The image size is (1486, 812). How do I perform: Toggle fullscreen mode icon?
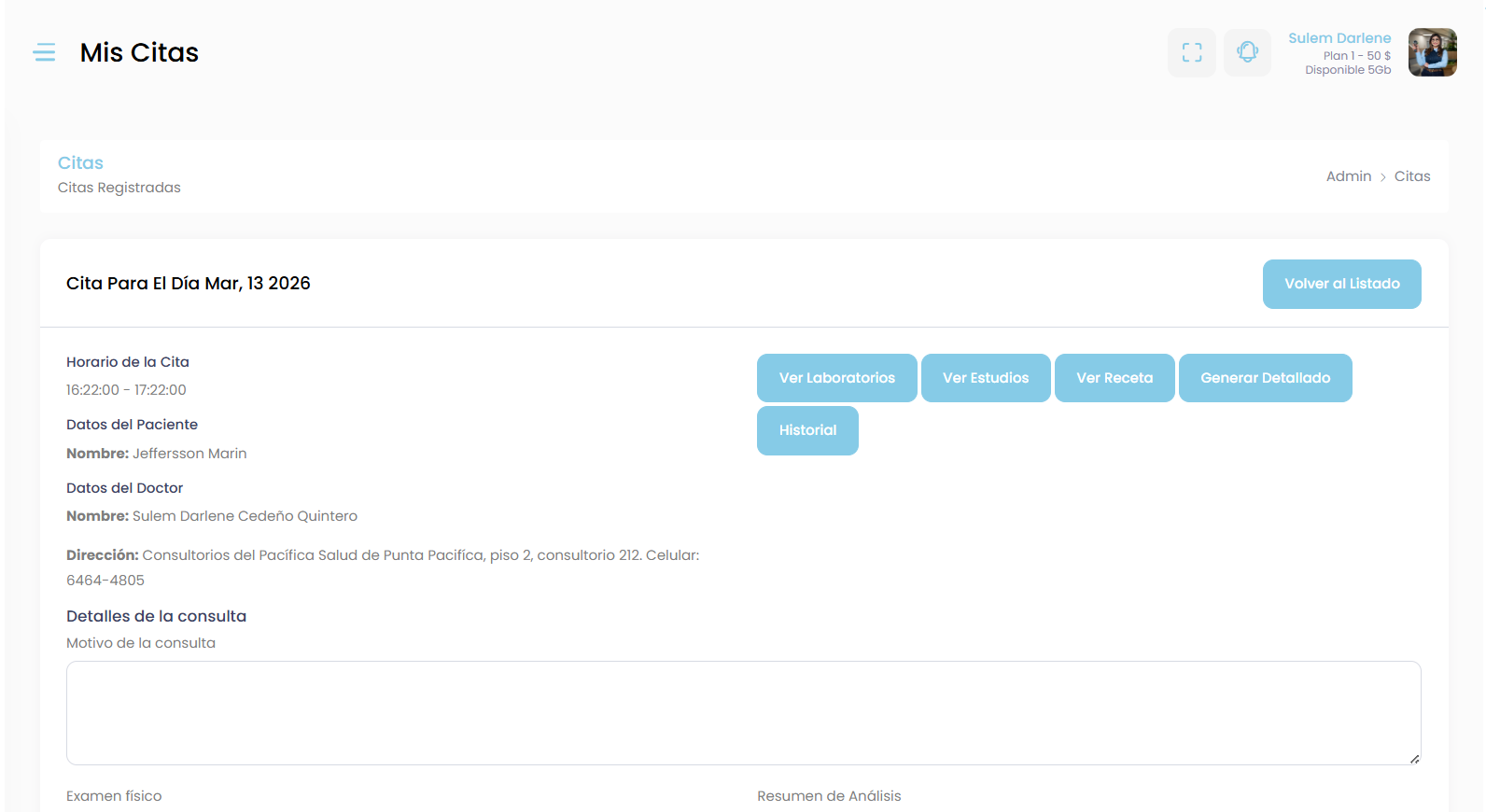(x=1191, y=52)
